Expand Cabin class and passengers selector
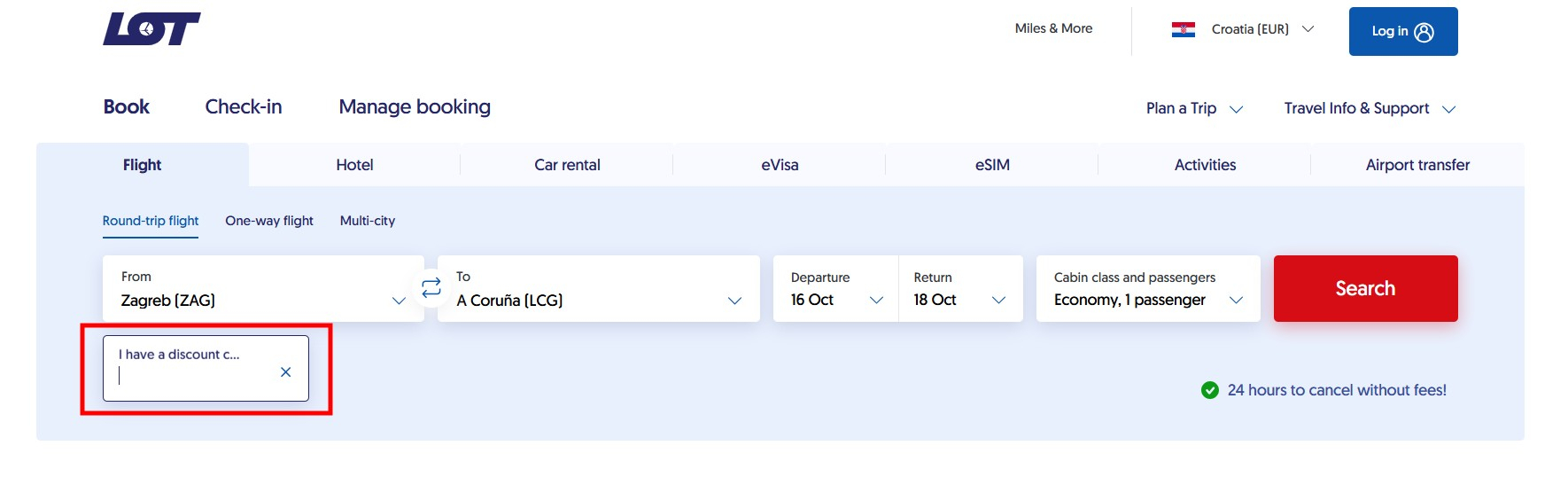This screenshot has width=1568, height=477. tap(1147, 289)
